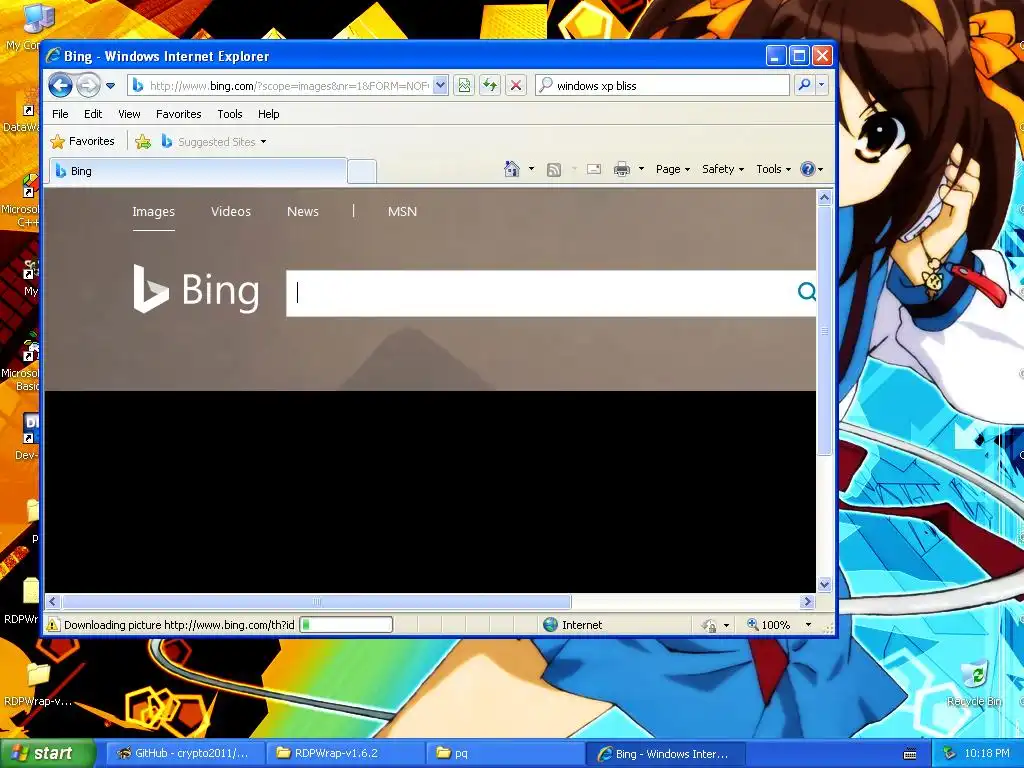The height and width of the screenshot is (768, 1024).
Task: Open the Favorites star button
Action: click(82, 141)
